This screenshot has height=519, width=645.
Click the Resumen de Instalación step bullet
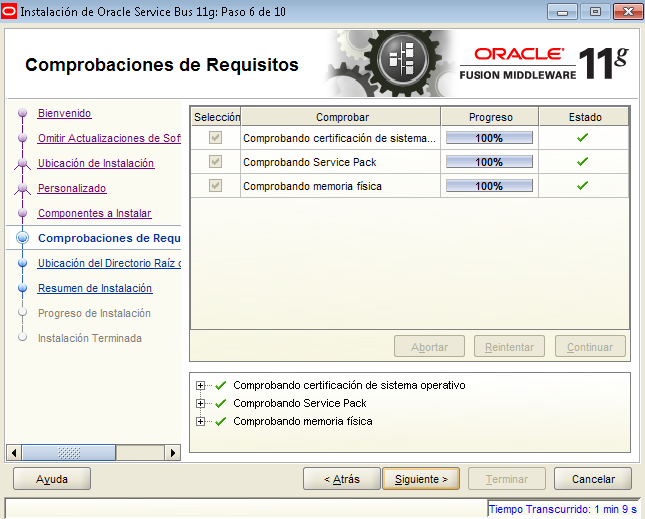(23, 288)
